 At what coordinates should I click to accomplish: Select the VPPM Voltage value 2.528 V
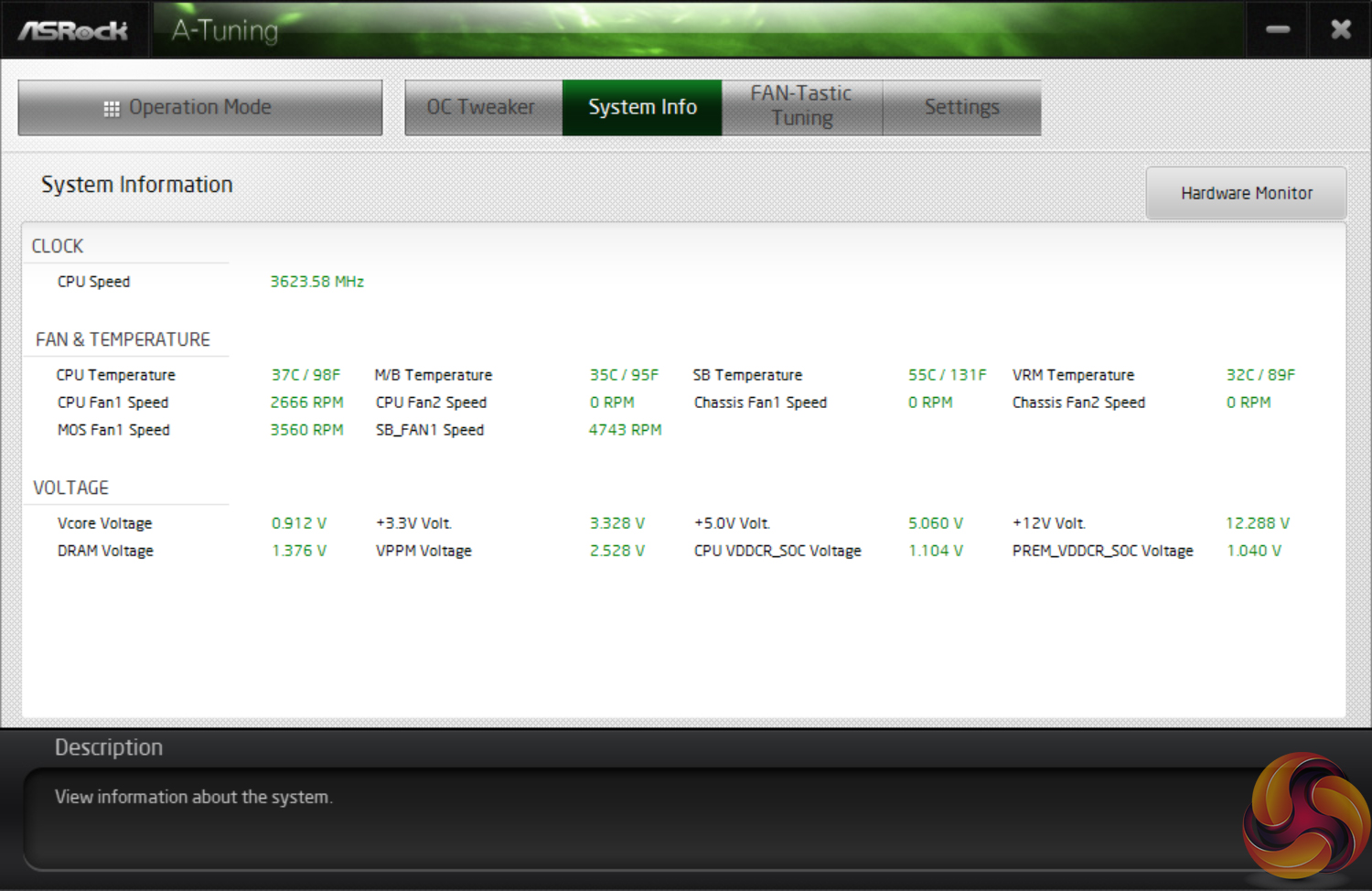tap(617, 551)
